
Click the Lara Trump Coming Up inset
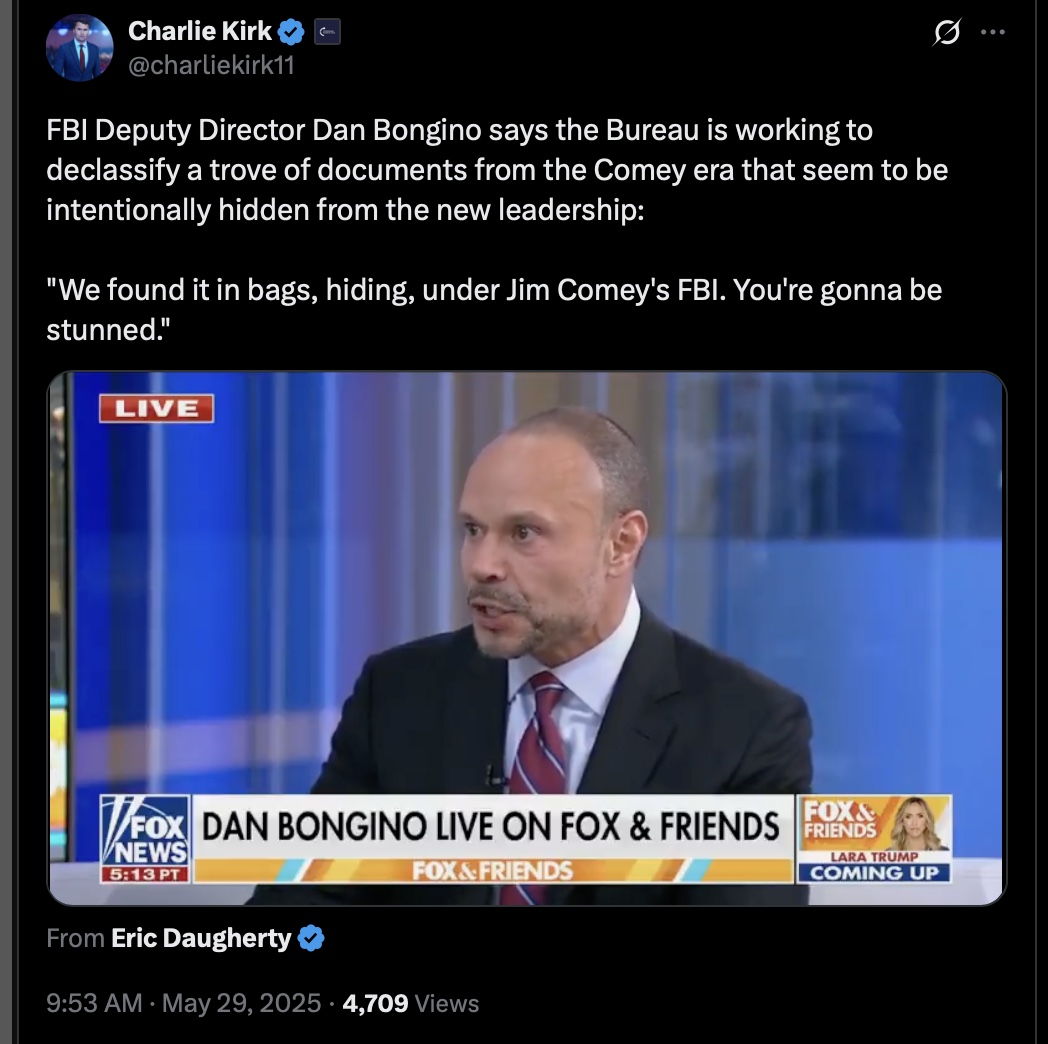coord(874,839)
